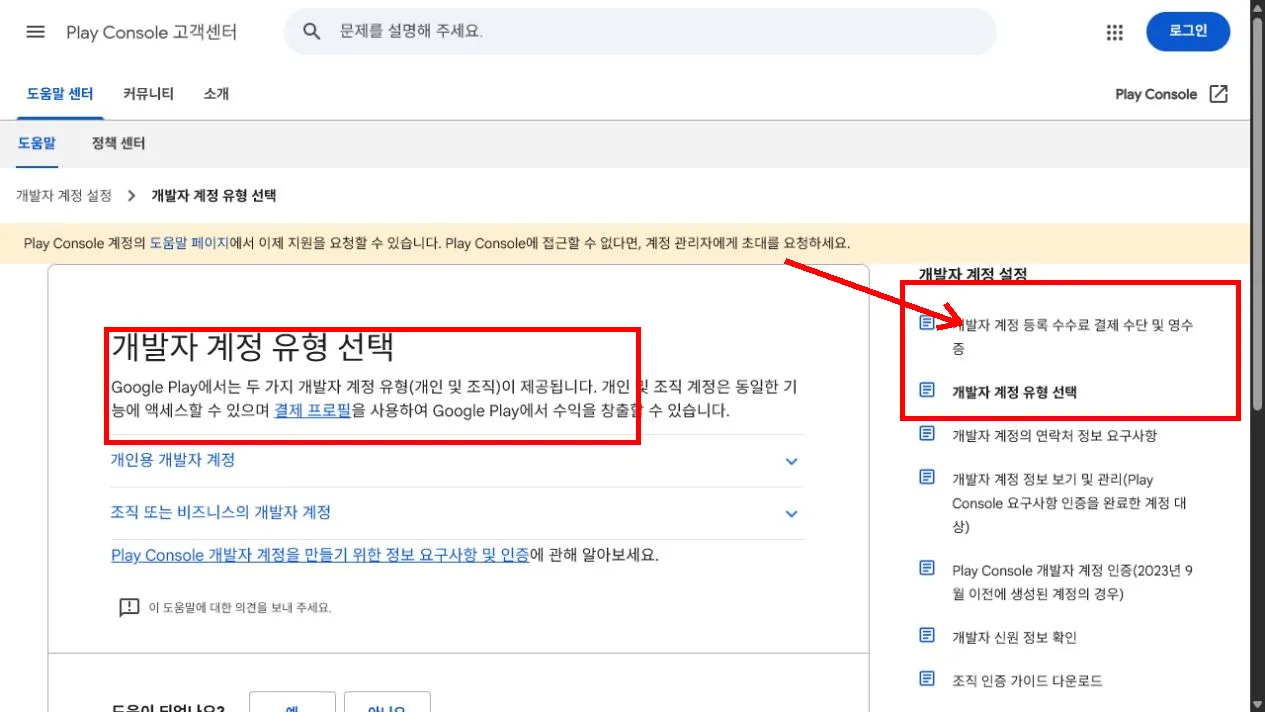Open Play Console 개발자 계정을 만들기 위한 정보 요구사항 link
Screen dimensions: 1265x712
320,555
